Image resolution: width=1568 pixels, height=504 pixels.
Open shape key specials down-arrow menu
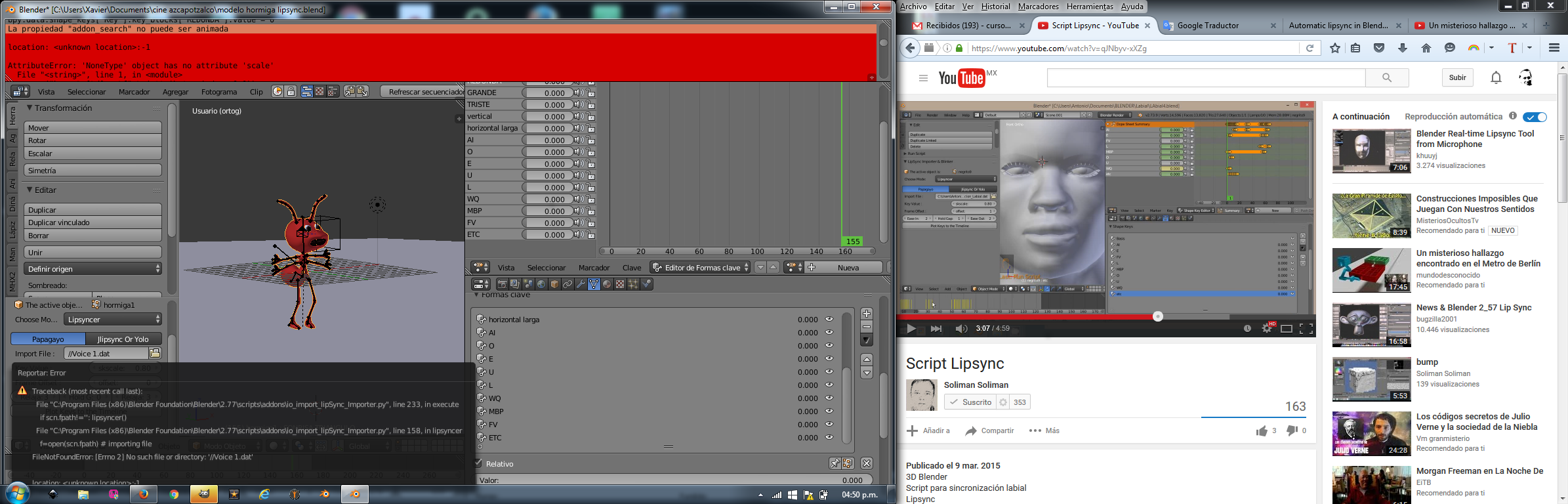pos(867,340)
